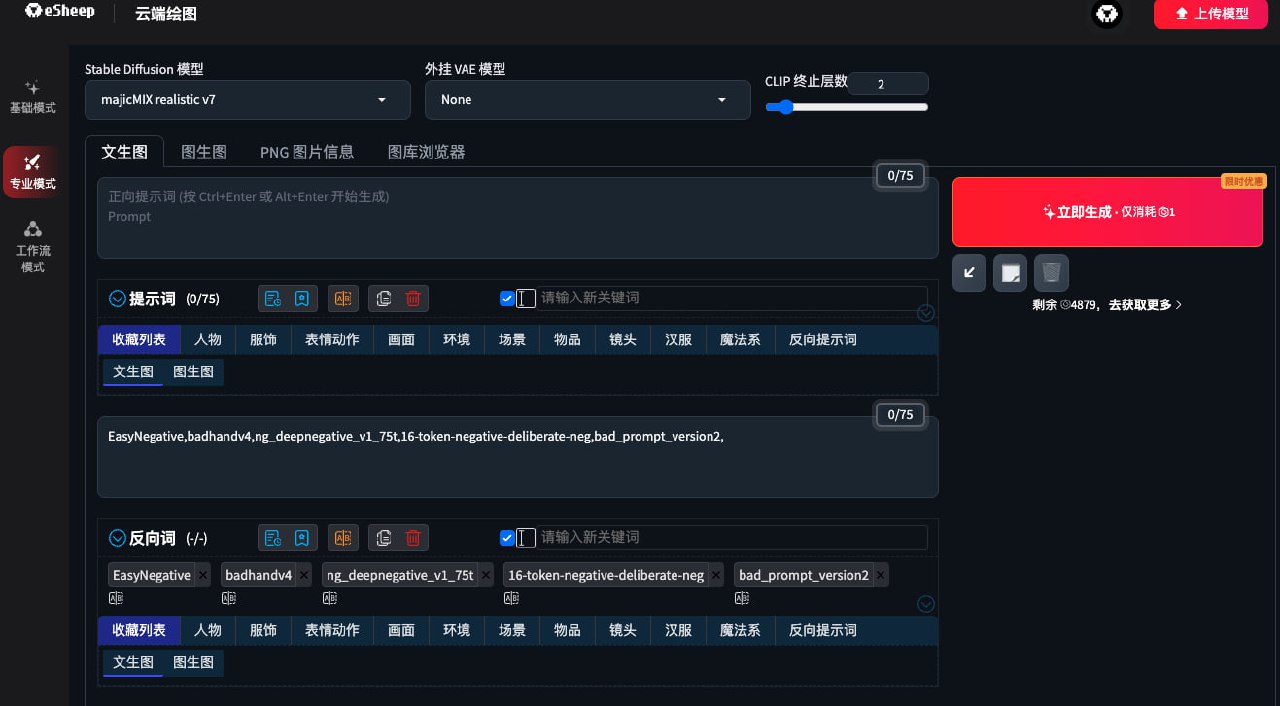The image size is (1280, 706).
Task: Switch to the 图生图 main tab
Action: point(204,152)
